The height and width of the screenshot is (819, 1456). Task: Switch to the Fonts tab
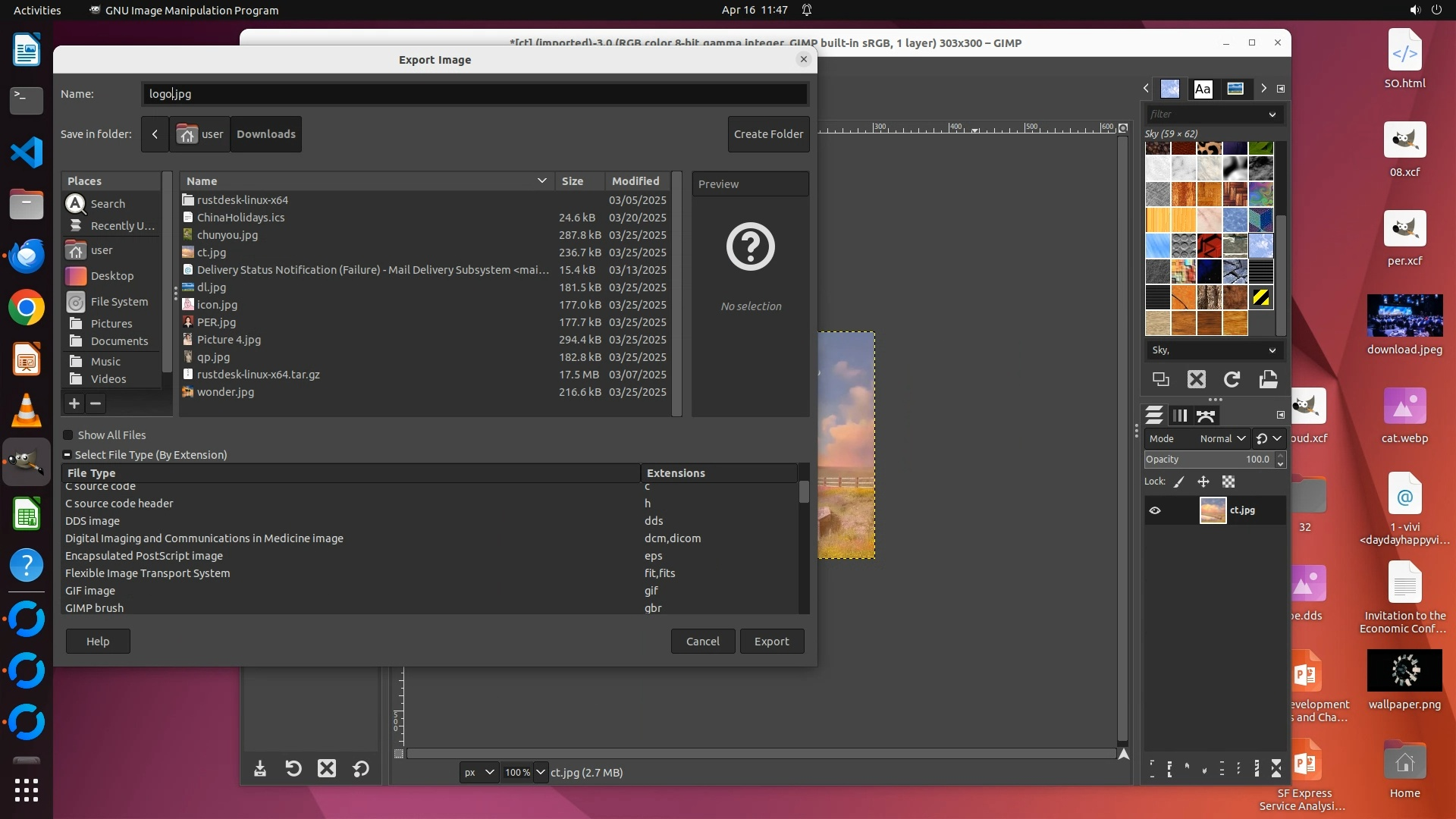pos(1203,89)
